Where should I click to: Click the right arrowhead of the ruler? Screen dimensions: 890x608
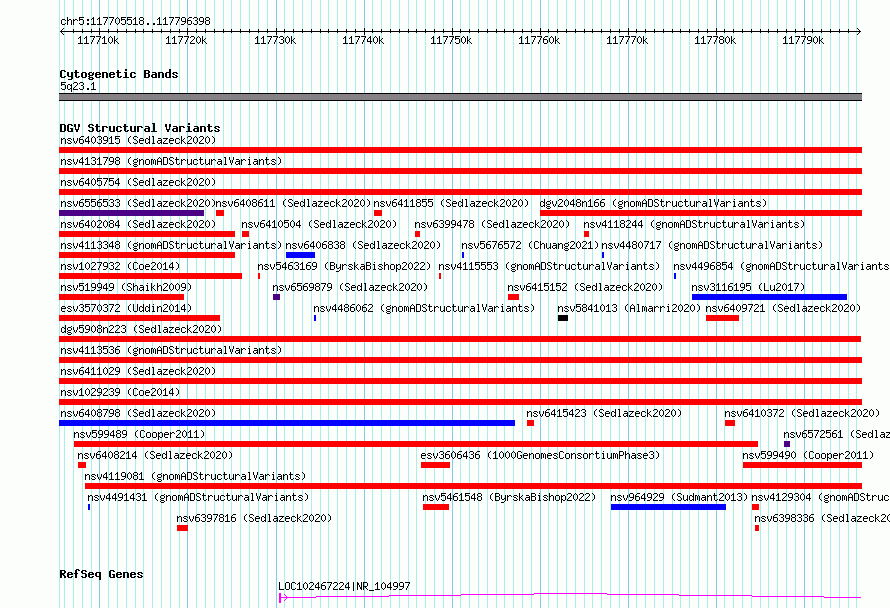[x=859, y=32]
